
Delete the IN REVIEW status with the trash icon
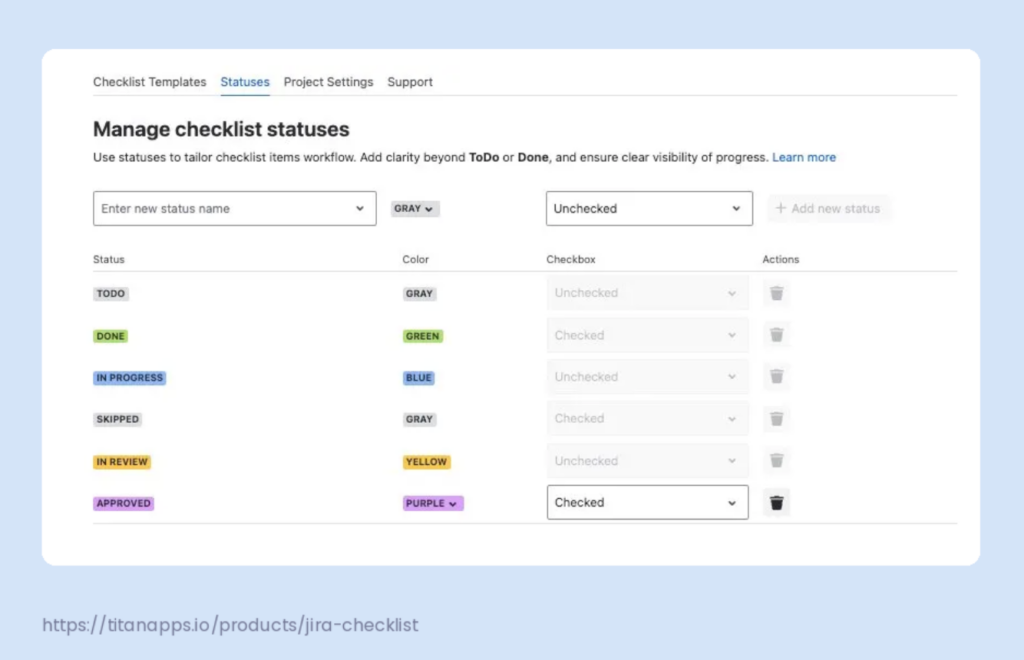click(x=776, y=460)
